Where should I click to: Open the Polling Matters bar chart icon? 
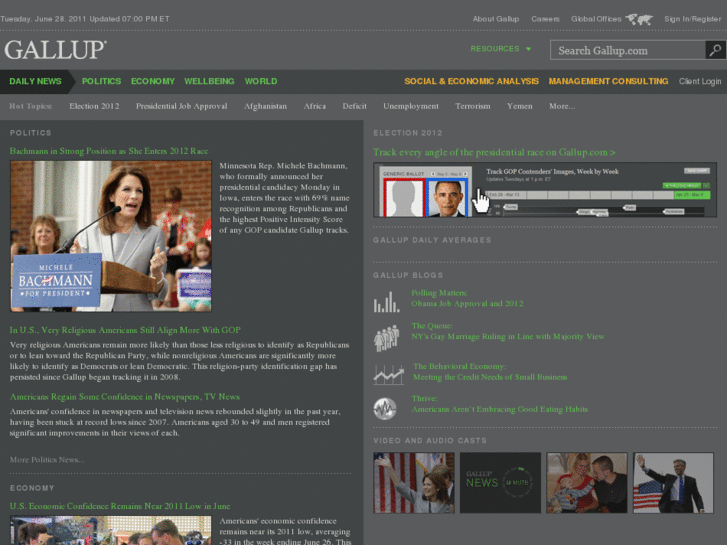pos(386,301)
